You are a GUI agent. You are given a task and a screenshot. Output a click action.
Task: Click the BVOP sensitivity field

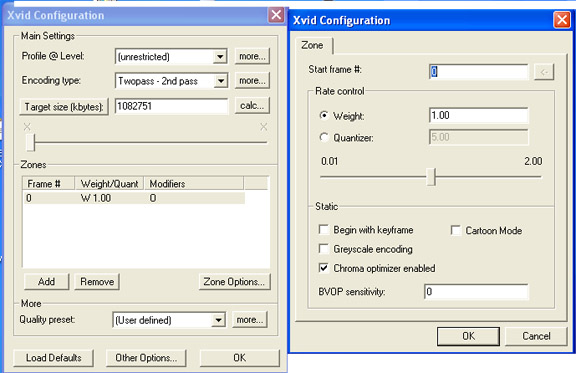[x=476, y=292]
